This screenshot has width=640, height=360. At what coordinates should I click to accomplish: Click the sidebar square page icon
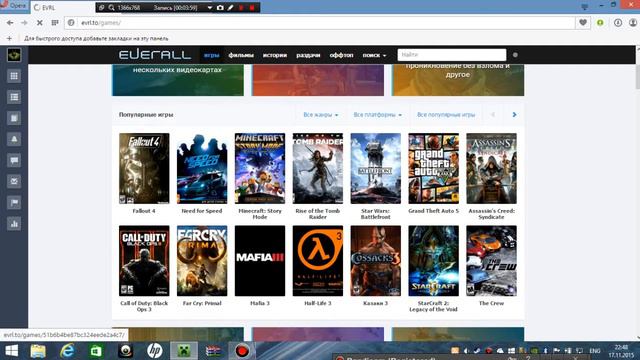point(14,118)
